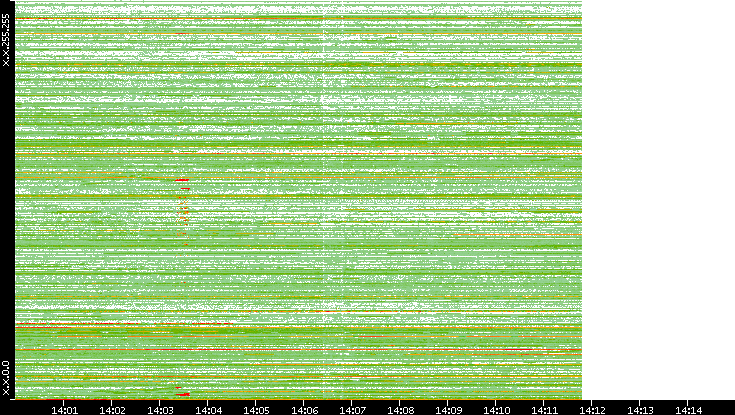
Task: Select the 14:09 time marker
Action: [x=448, y=408]
